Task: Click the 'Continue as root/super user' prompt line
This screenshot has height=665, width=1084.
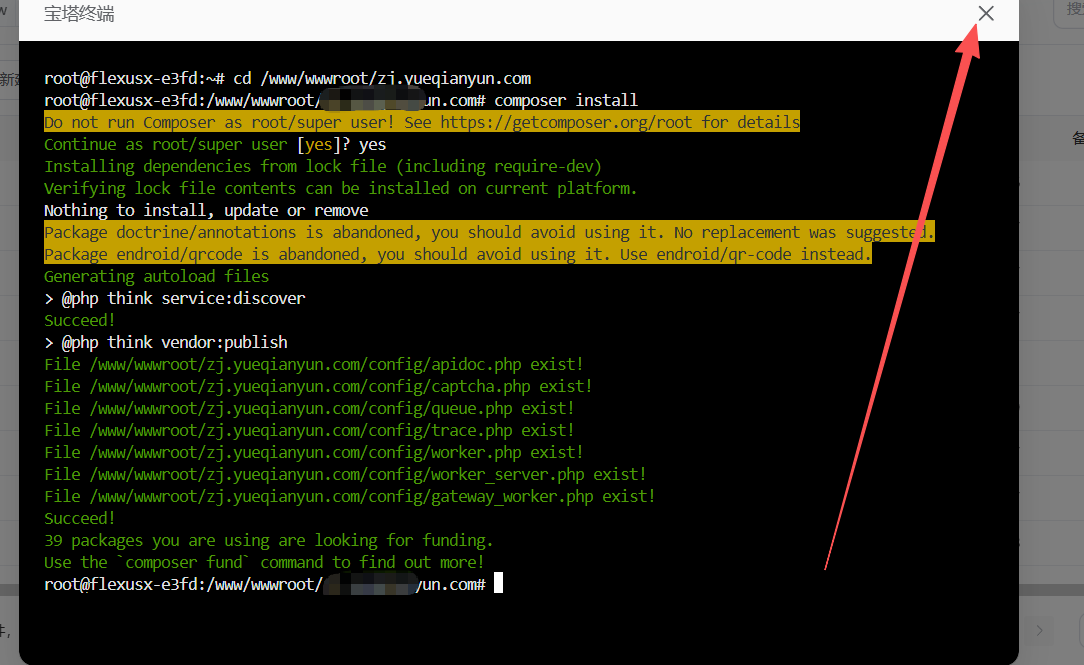Action: [215, 144]
